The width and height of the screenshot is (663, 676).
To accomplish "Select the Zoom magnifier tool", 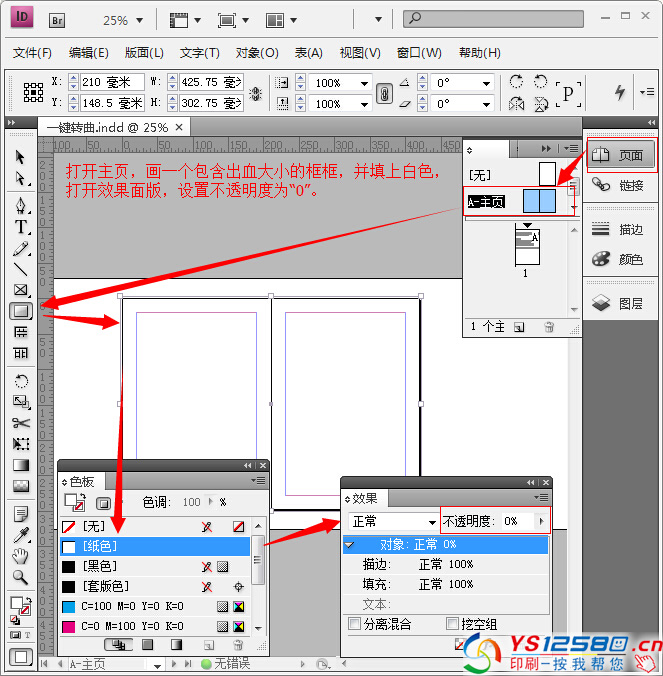I will [x=20, y=577].
